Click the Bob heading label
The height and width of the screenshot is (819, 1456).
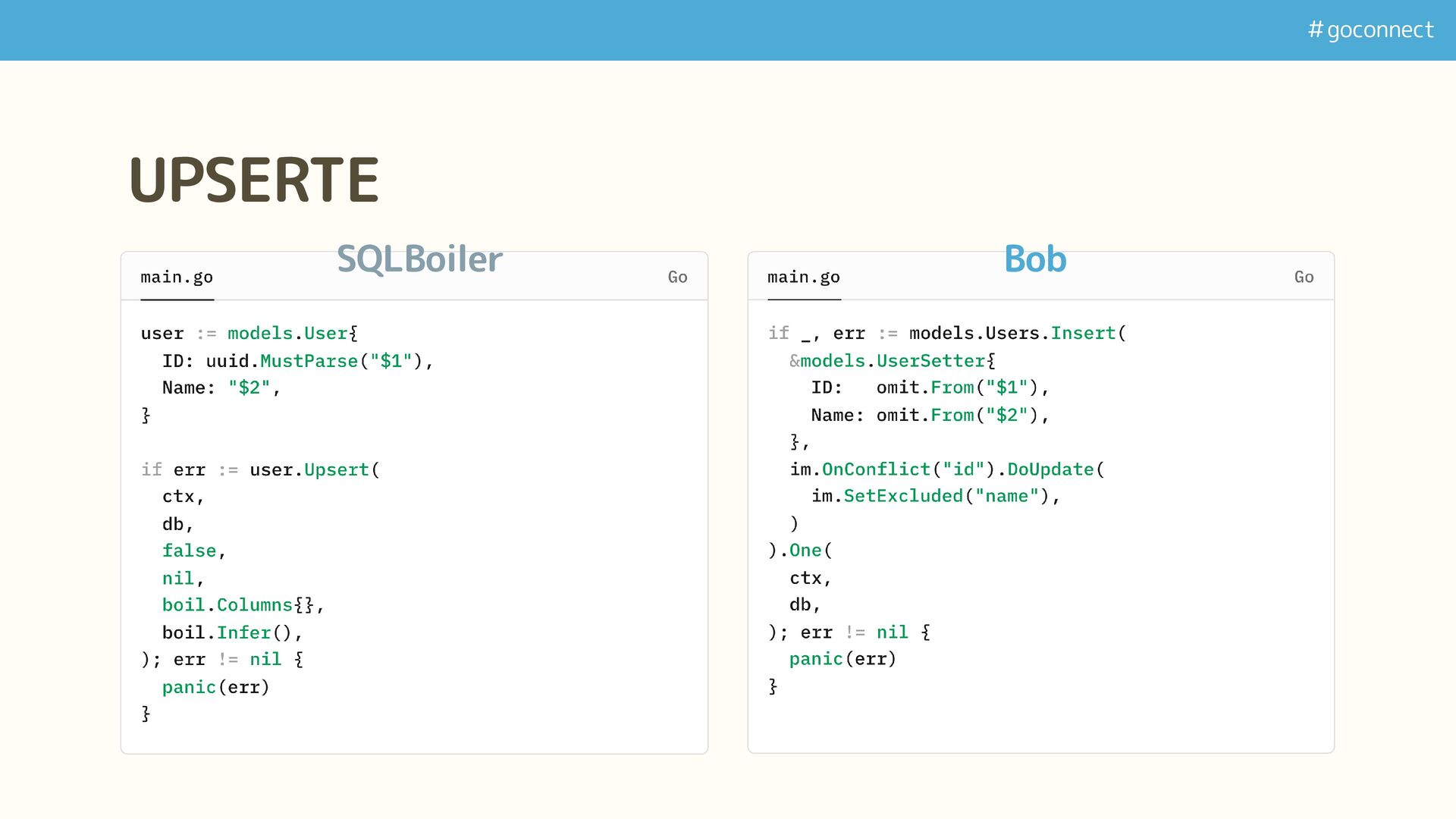(1035, 259)
